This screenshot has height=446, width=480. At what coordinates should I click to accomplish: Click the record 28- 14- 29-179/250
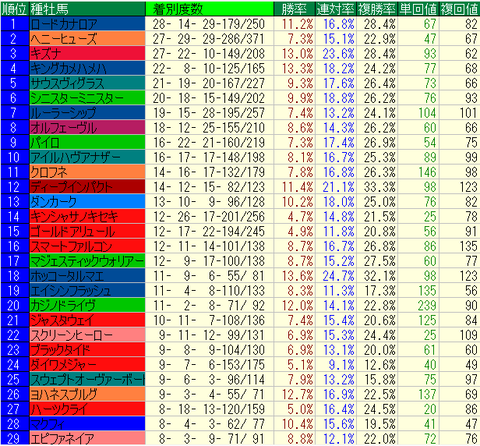(209, 24)
